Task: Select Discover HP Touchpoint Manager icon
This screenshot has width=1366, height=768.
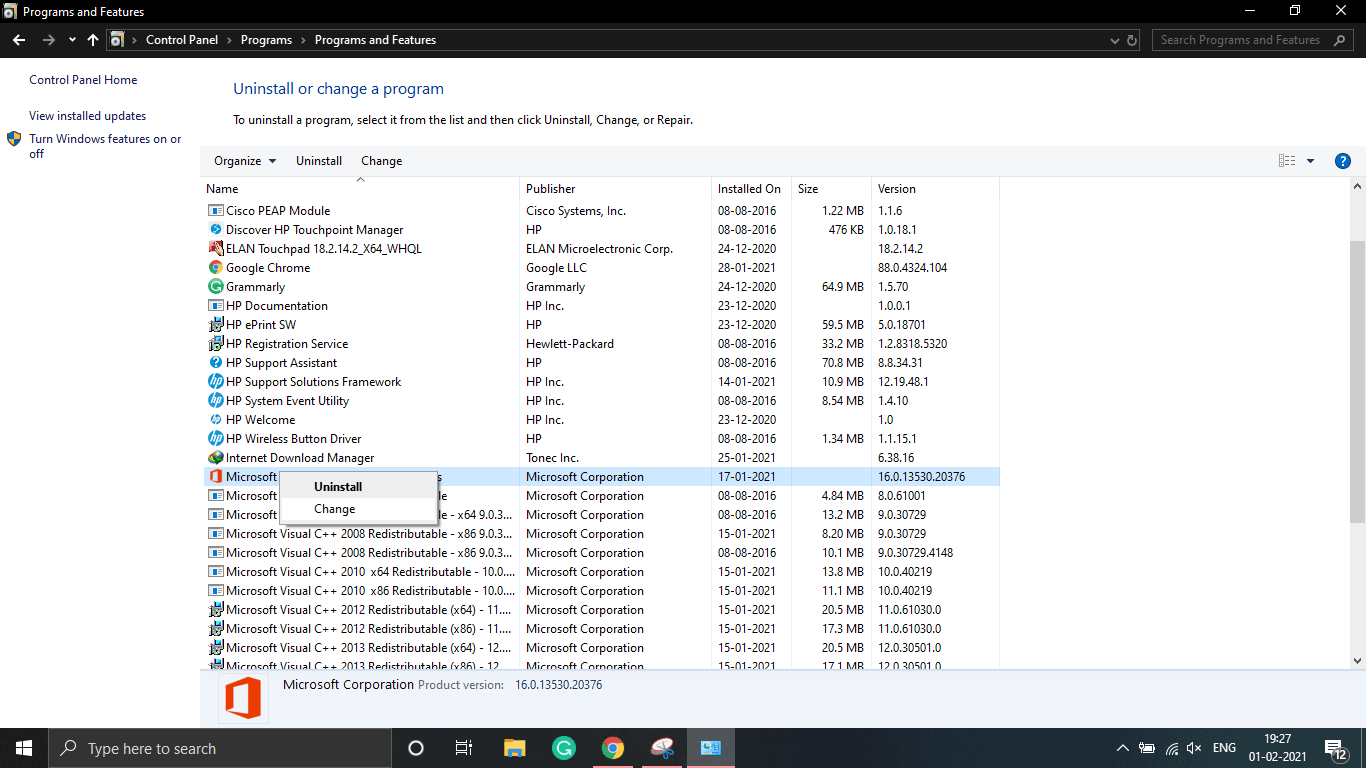Action: pos(215,230)
